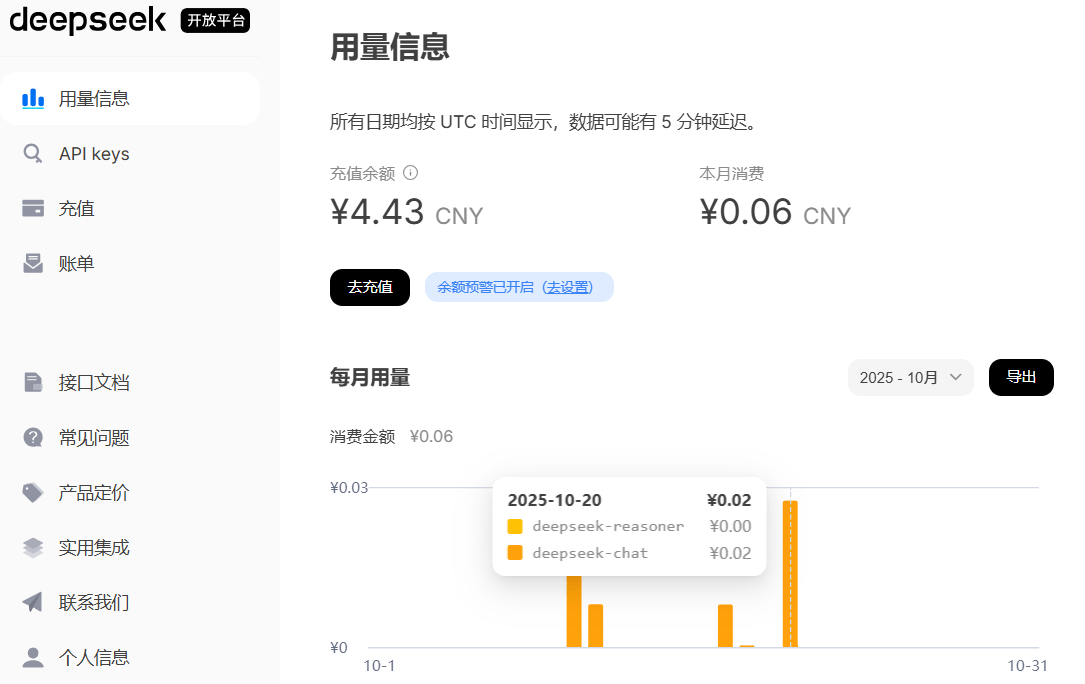Toggle the deepseek-reasoner legend swatch
This screenshot has height=684, width=1085.
coord(515,525)
